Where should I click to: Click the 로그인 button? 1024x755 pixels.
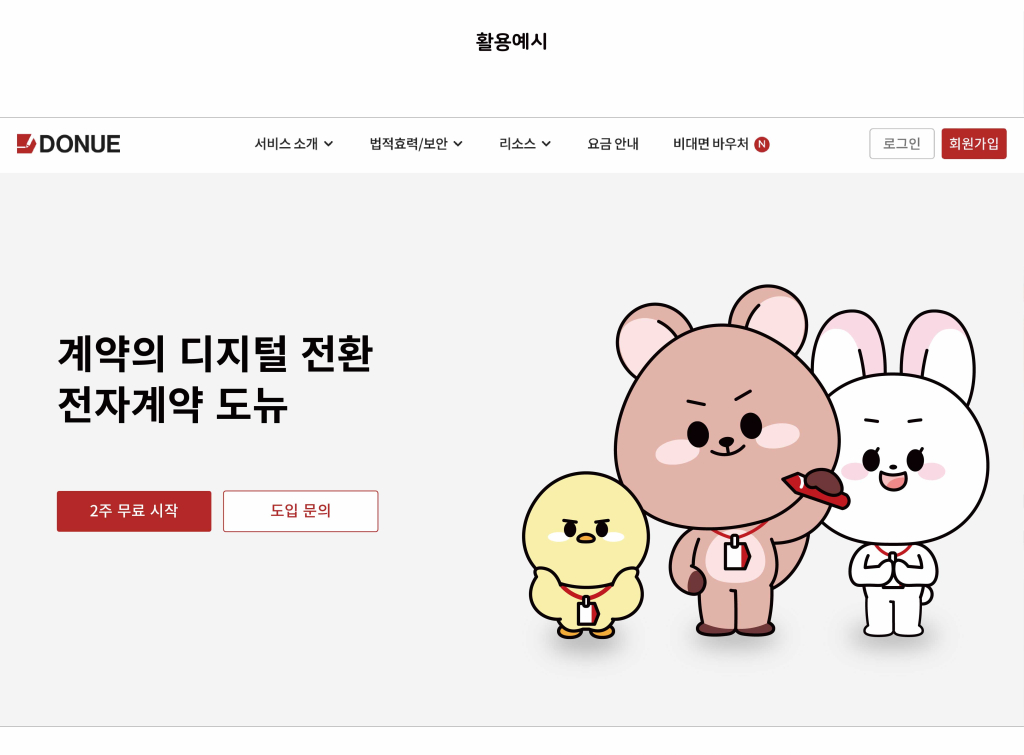902,144
